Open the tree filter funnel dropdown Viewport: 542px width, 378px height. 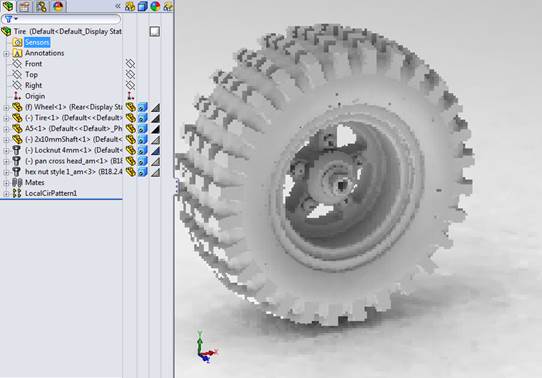tap(11, 19)
